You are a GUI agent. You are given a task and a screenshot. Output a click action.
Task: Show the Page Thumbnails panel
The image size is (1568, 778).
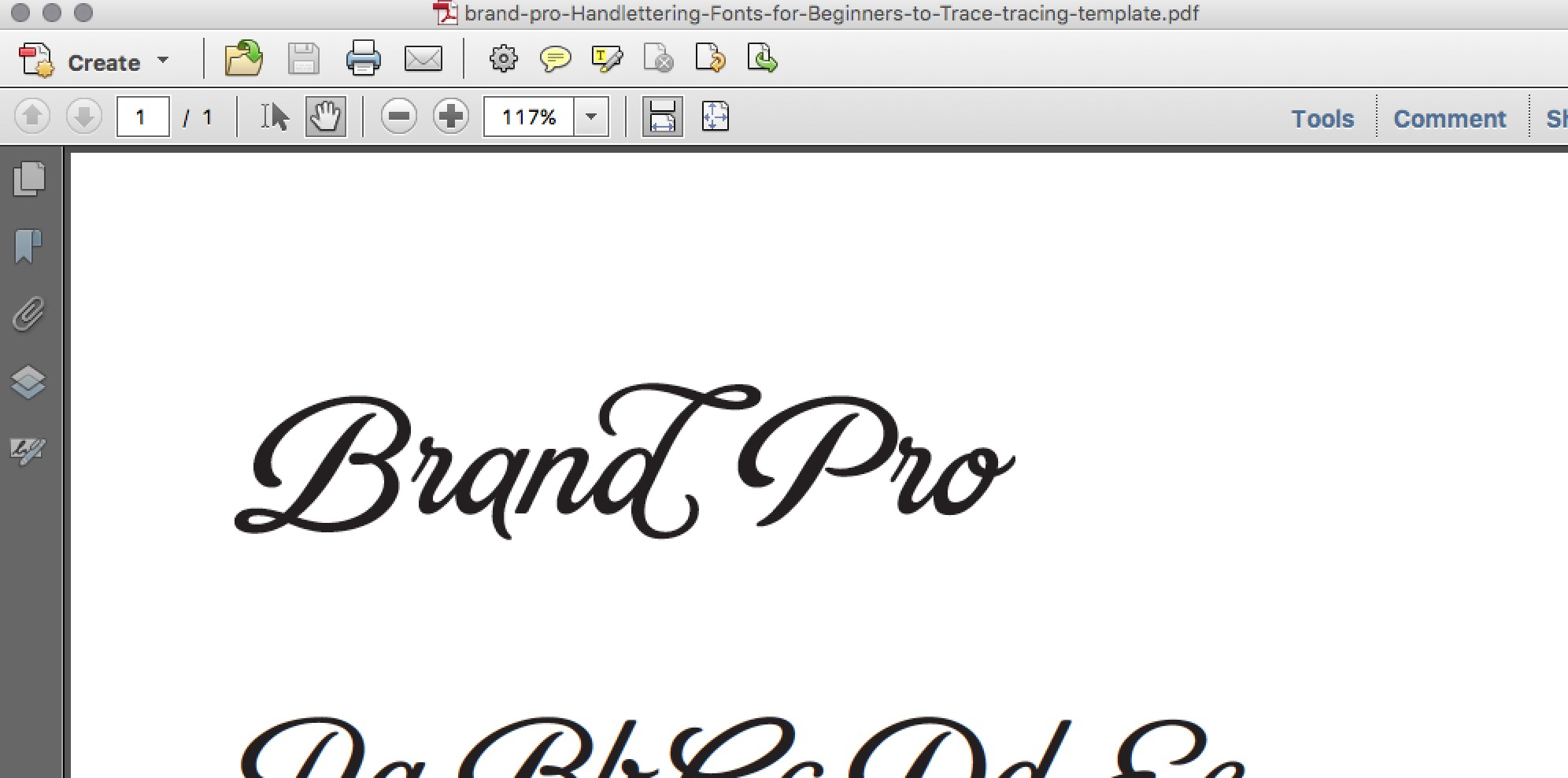click(x=29, y=179)
